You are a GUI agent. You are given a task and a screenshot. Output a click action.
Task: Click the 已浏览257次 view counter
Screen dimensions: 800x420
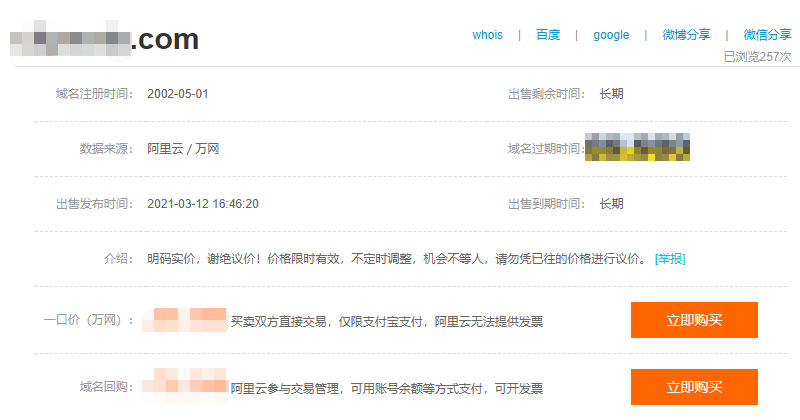click(757, 57)
